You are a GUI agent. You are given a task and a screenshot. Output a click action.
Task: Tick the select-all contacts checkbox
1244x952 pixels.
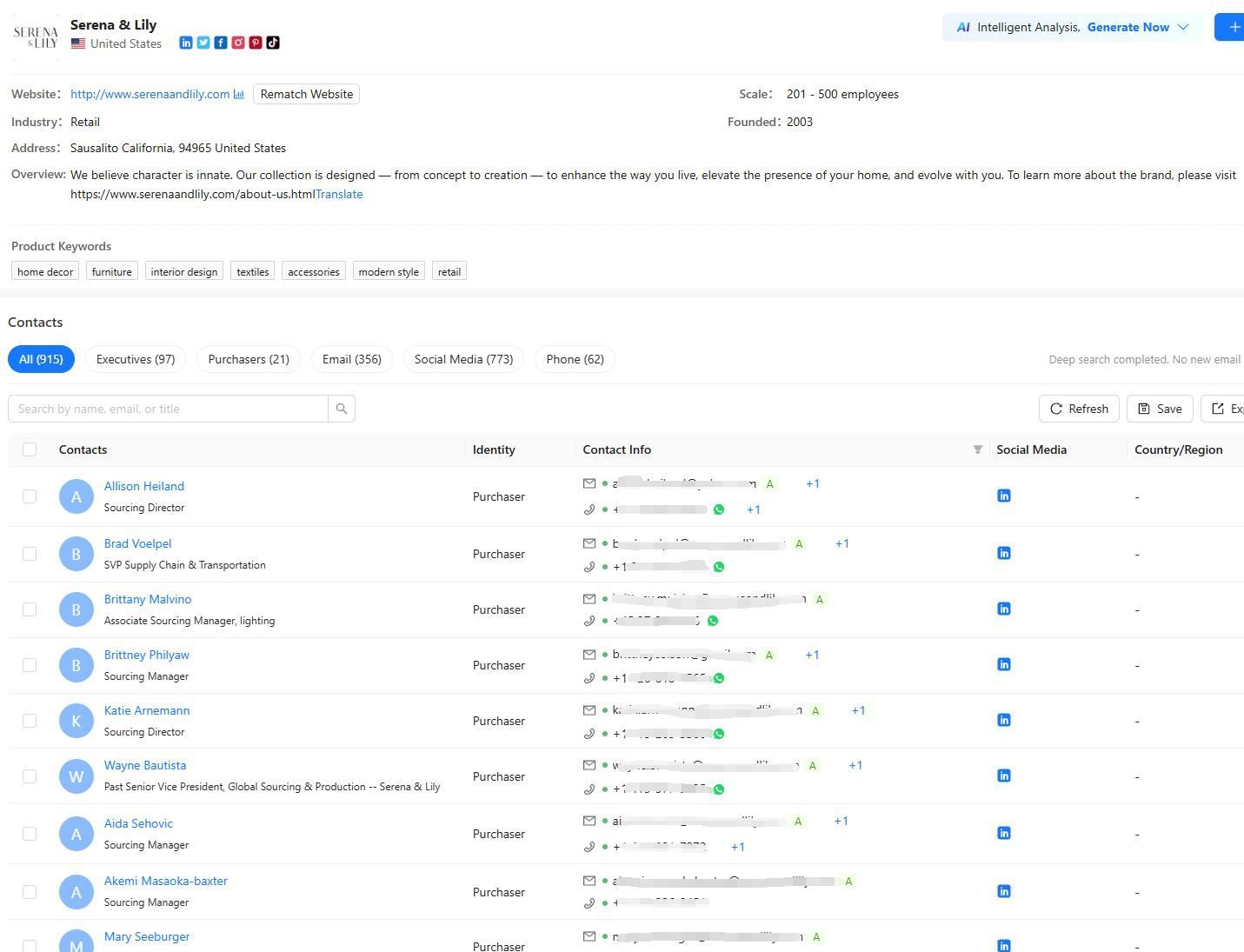tap(30, 449)
